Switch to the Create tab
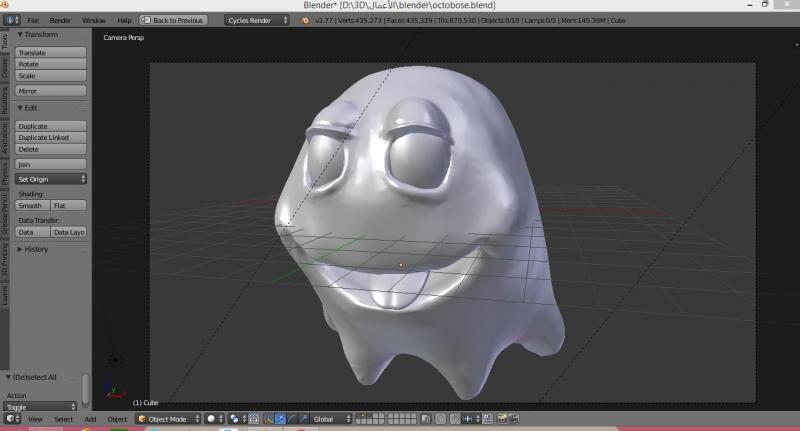The image size is (800, 431). pos(5,68)
